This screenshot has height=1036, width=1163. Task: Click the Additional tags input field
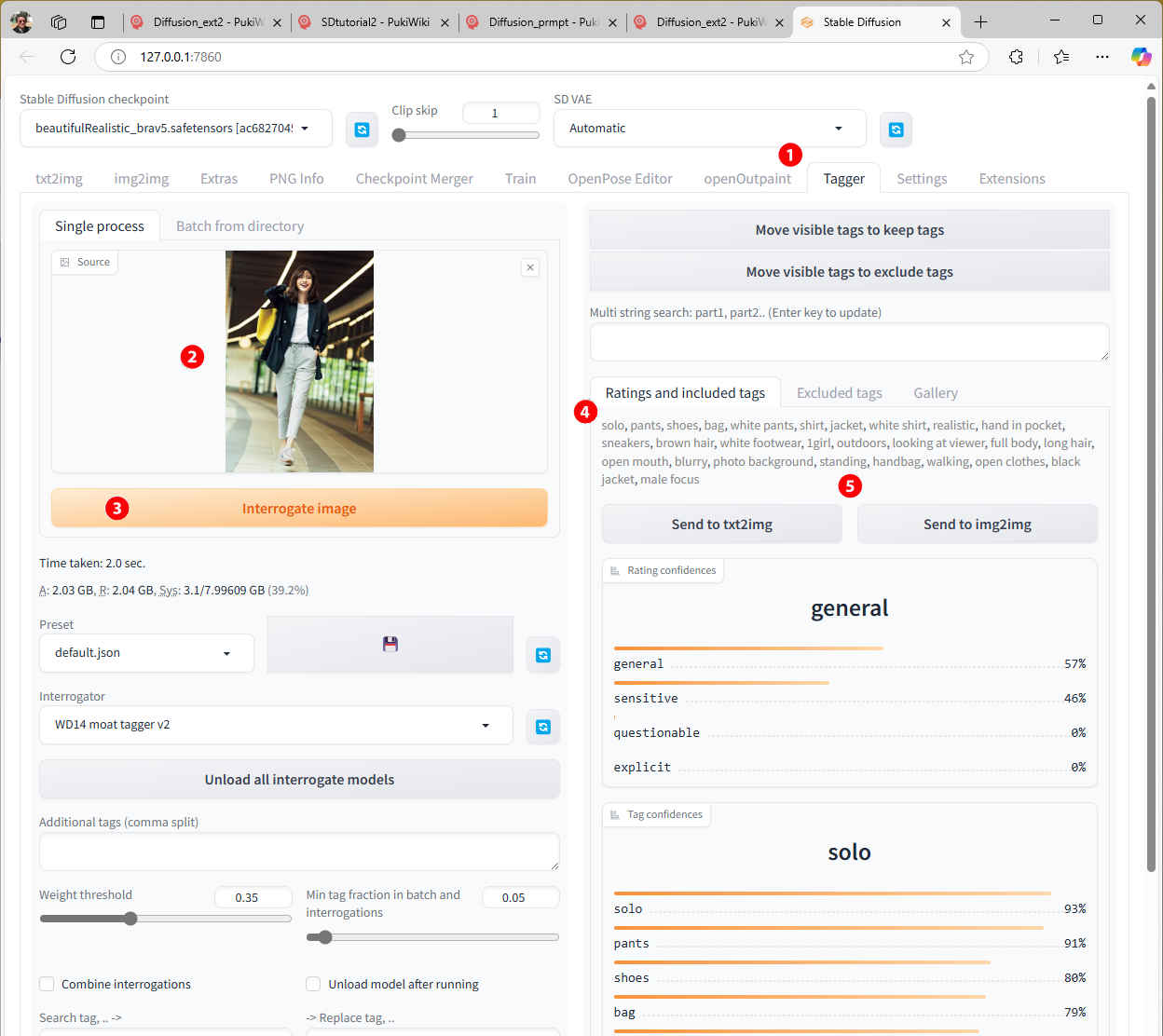tap(299, 852)
